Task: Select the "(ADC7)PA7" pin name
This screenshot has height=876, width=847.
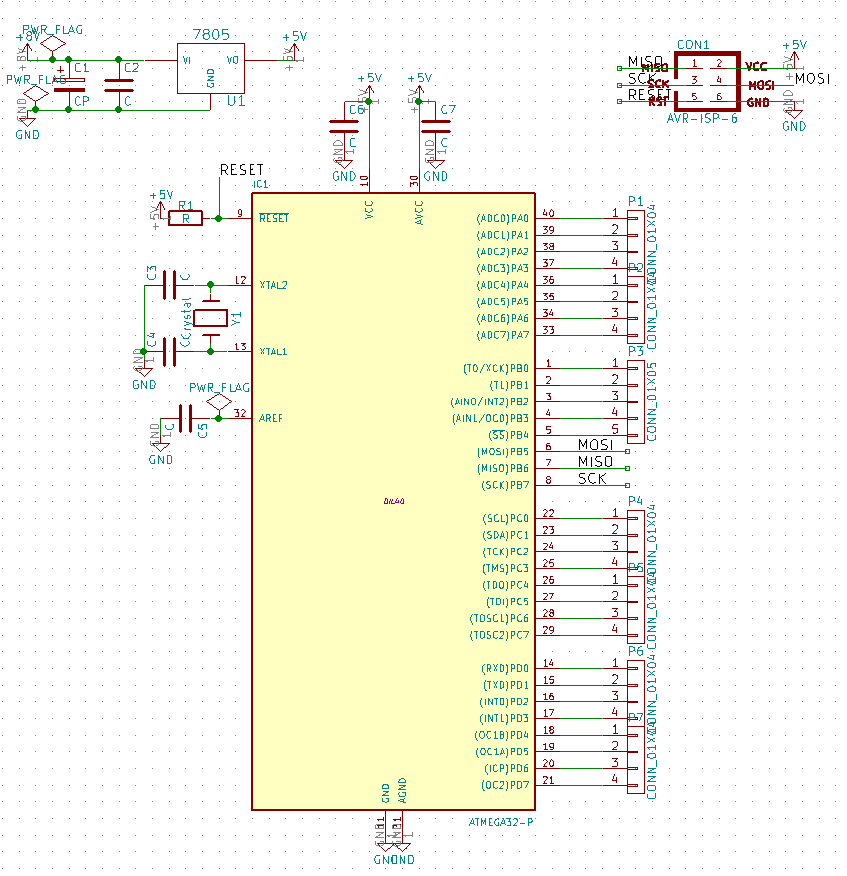Action: point(502,335)
